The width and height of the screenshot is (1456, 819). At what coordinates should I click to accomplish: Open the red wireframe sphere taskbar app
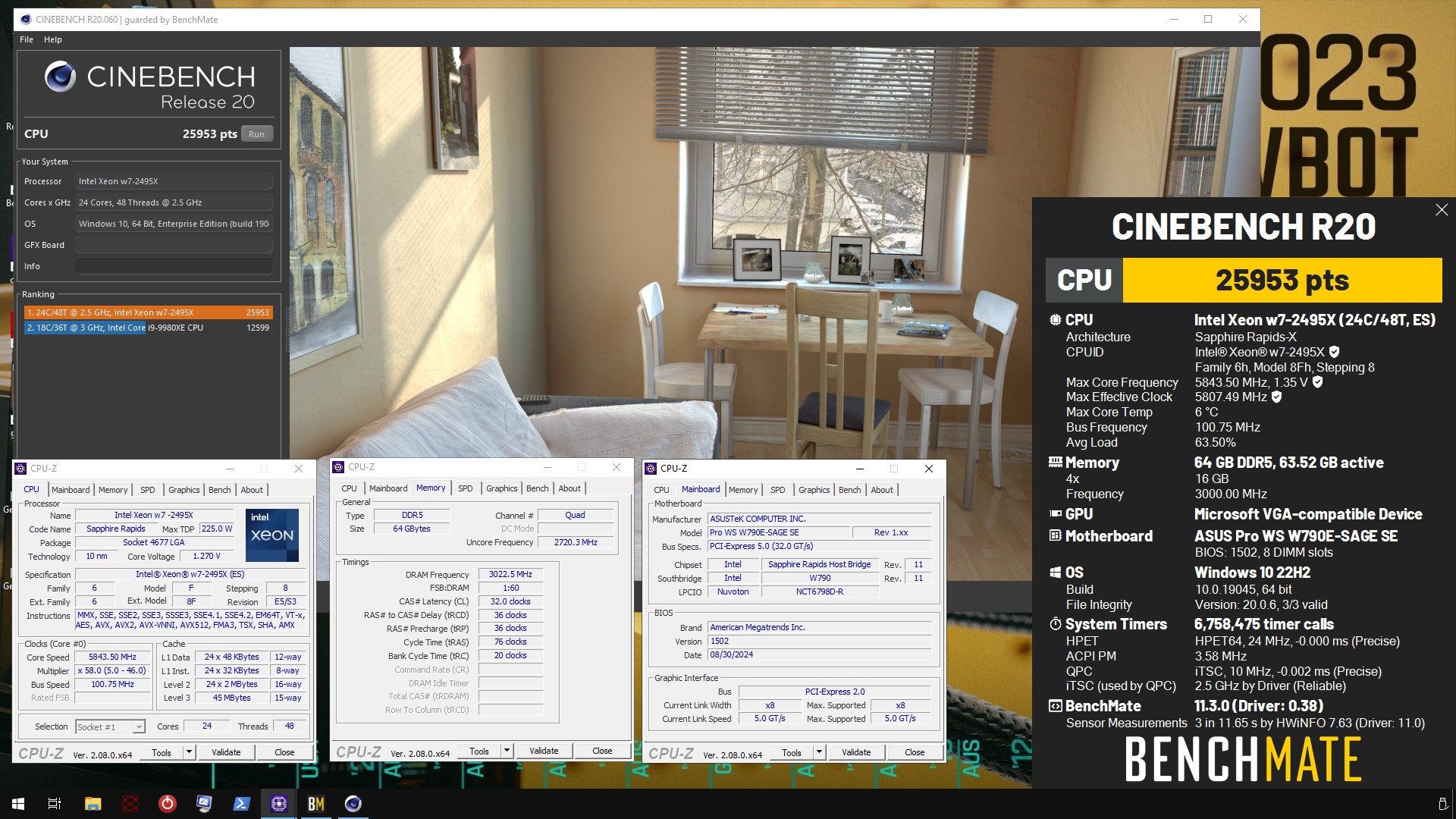click(130, 804)
